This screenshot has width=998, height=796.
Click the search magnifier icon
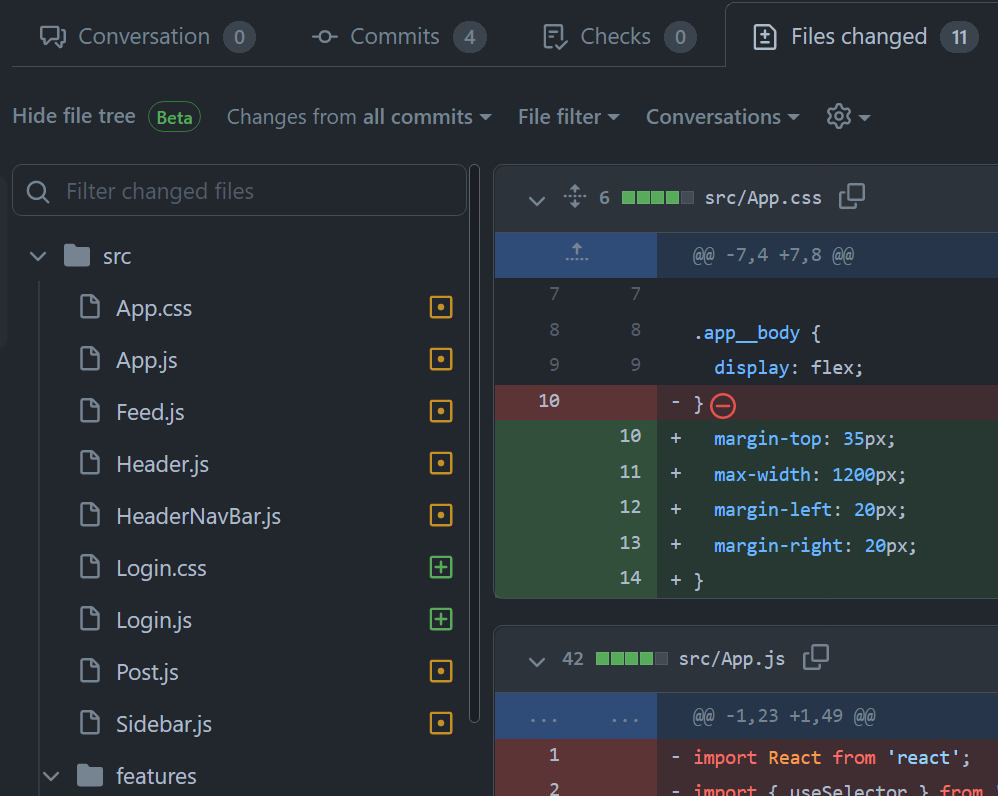(x=38, y=192)
